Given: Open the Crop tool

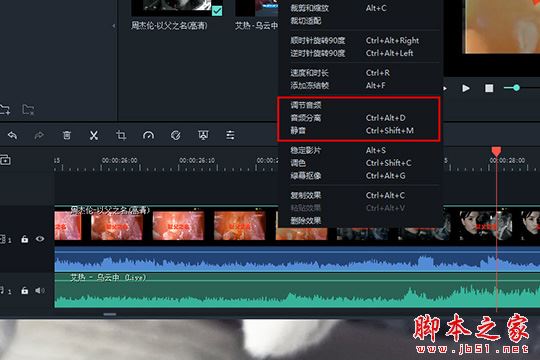Looking at the screenshot, I should pyautogui.click(x=121, y=135).
